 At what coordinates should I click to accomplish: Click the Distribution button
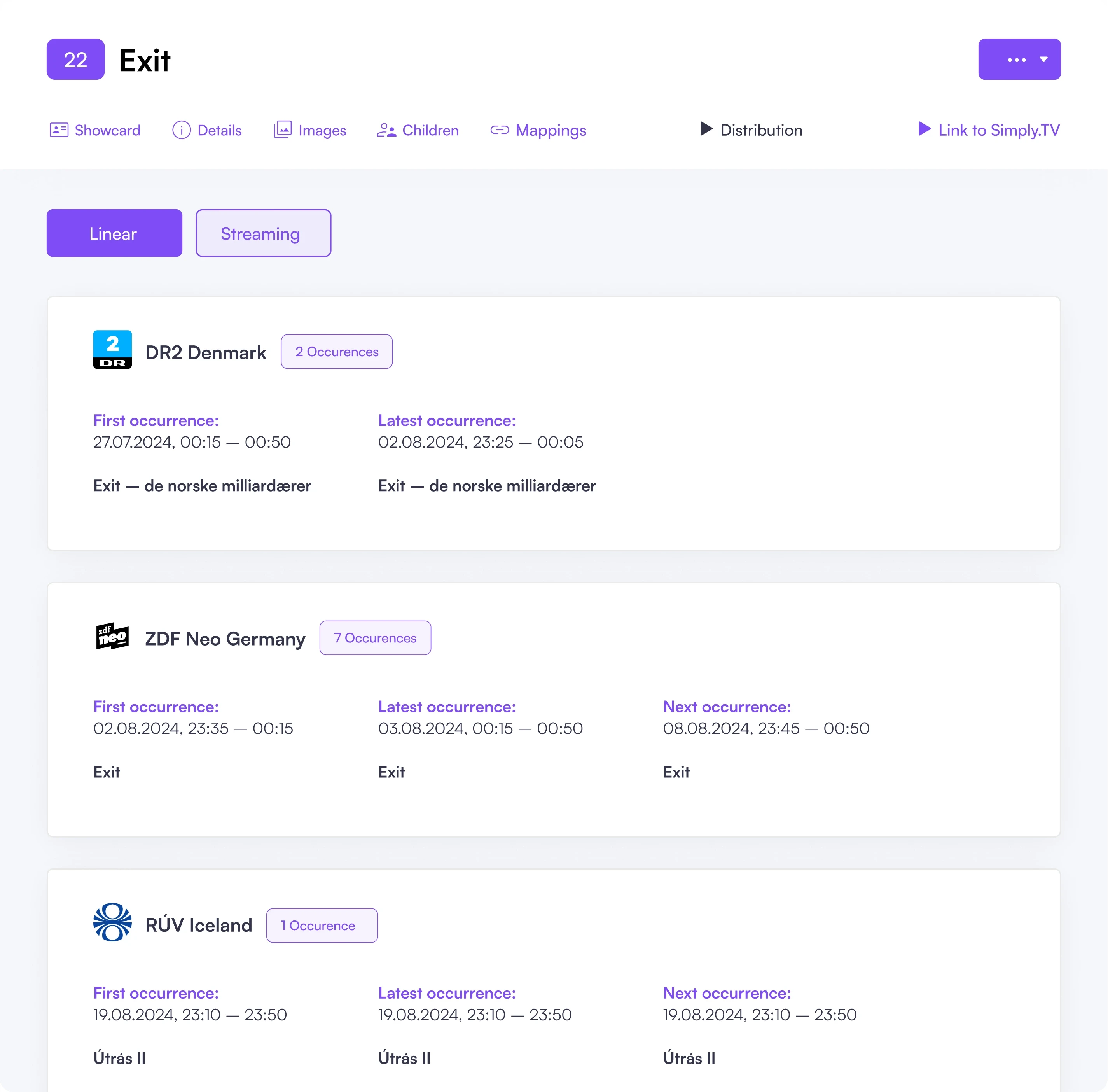point(750,130)
